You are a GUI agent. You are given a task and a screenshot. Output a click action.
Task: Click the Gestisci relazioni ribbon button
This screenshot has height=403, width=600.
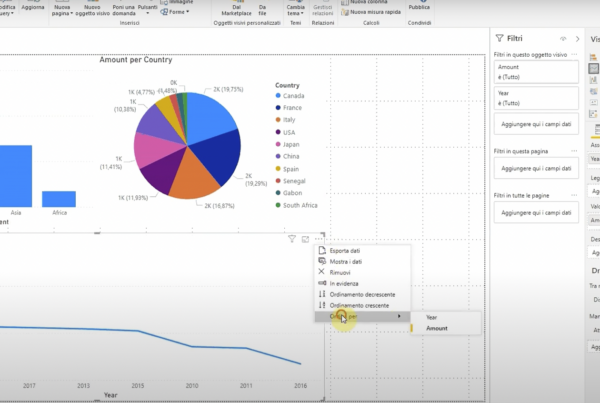click(323, 10)
